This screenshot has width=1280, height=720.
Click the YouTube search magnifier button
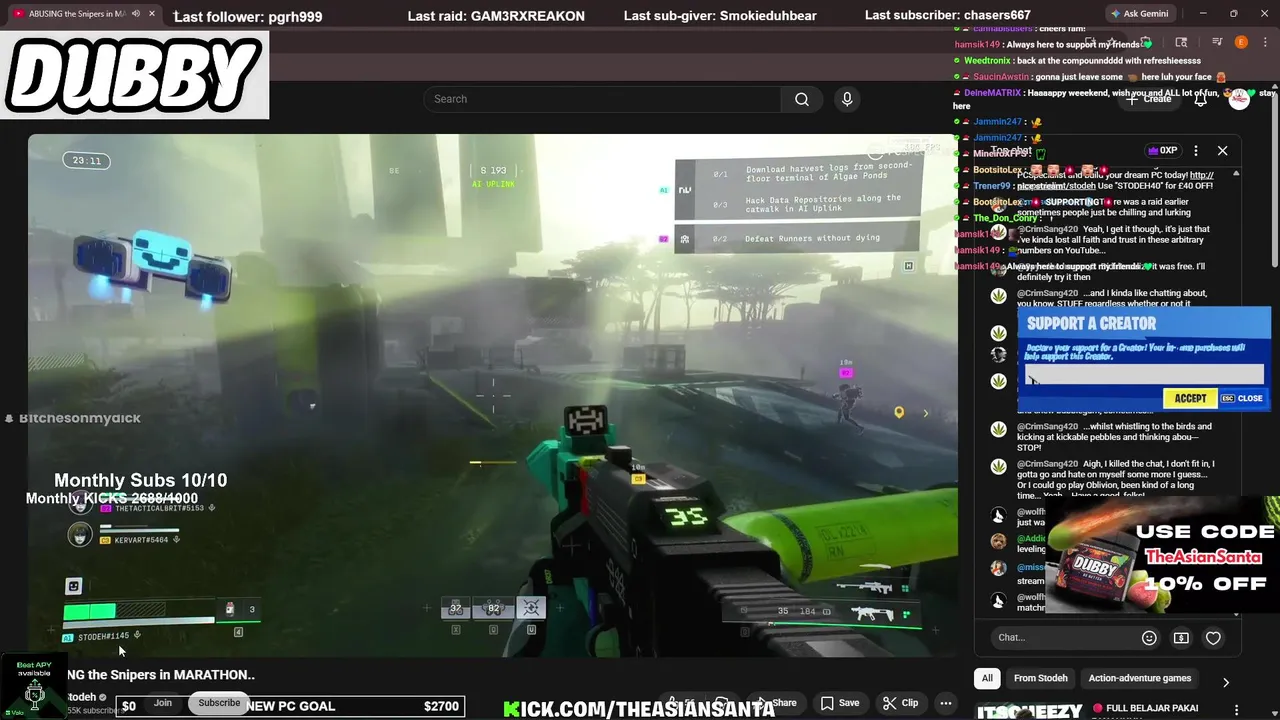[801, 99]
